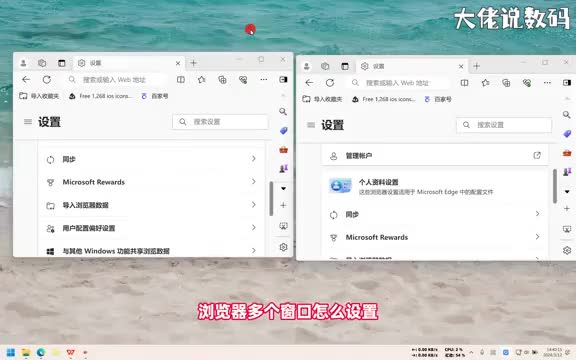Open Collections icon in left Edge window
Viewport: 576px width, 360px height.
point(222,79)
